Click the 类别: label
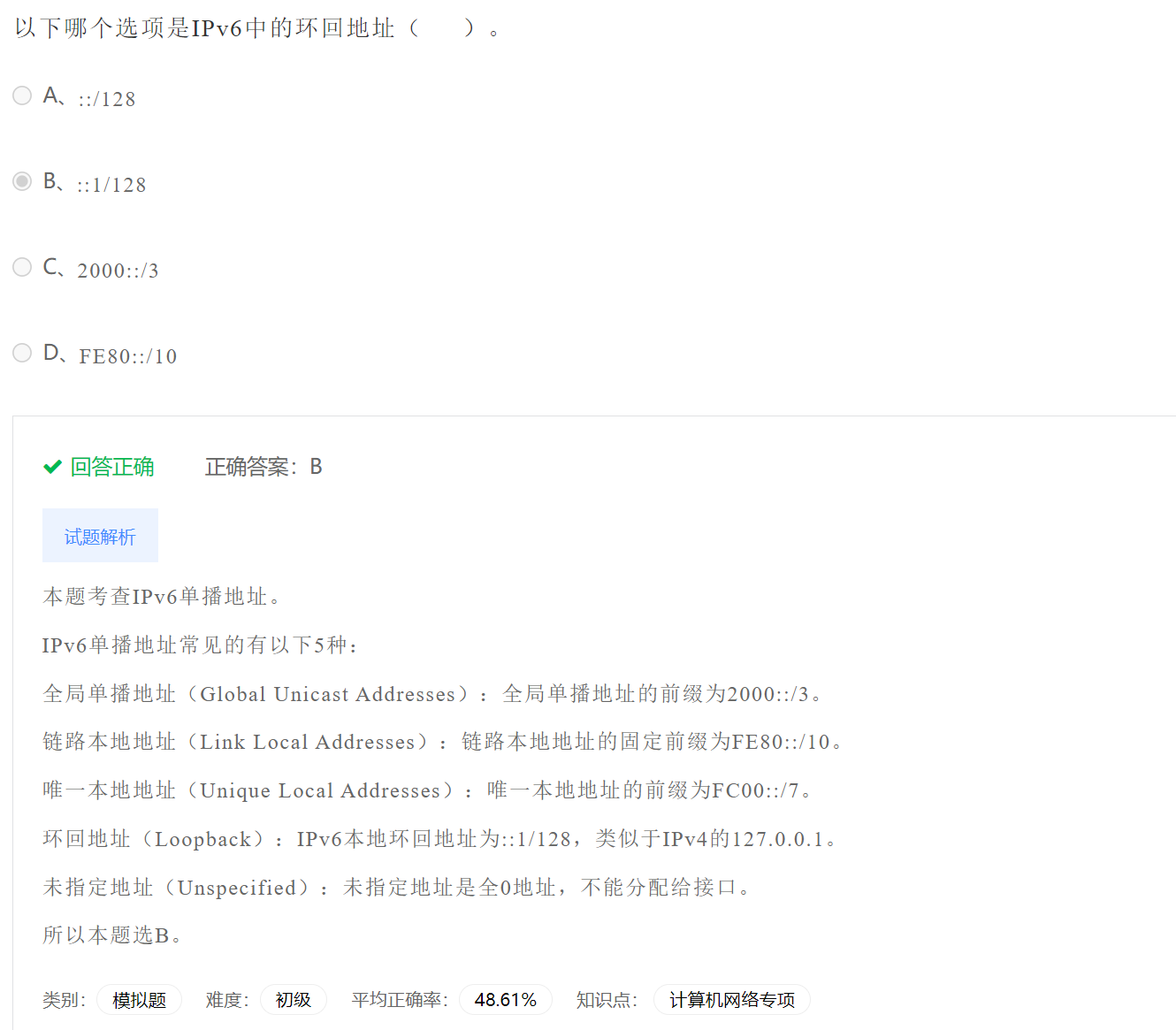Viewport: 1176px width, 1030px height. pyautogui.click(x=64, y=1000)
